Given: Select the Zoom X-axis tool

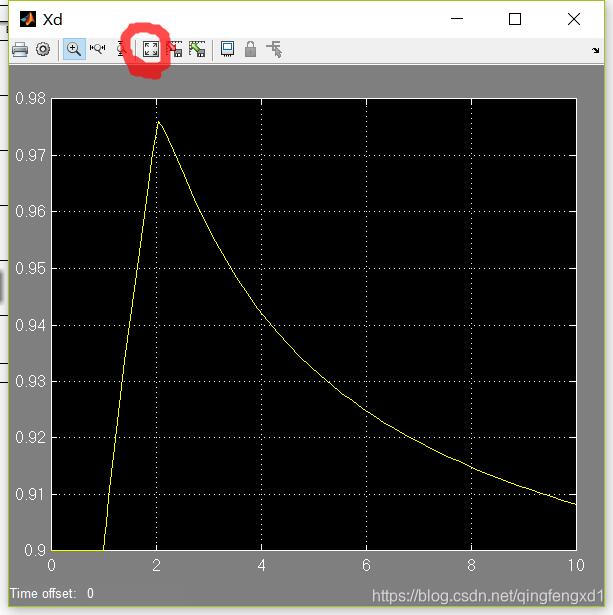Looking at the screenshot, I should click(97, 49).
